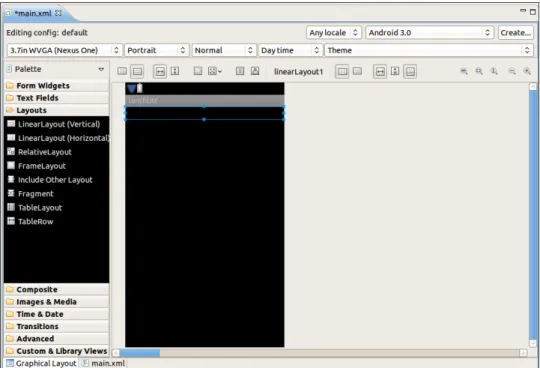Expand Custom & Library Views category

pos(57,351)
